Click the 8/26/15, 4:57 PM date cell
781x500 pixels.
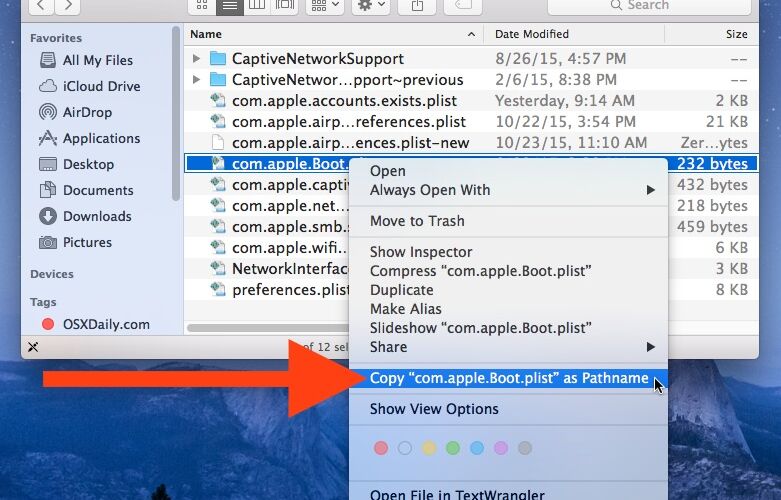(560, 59)
